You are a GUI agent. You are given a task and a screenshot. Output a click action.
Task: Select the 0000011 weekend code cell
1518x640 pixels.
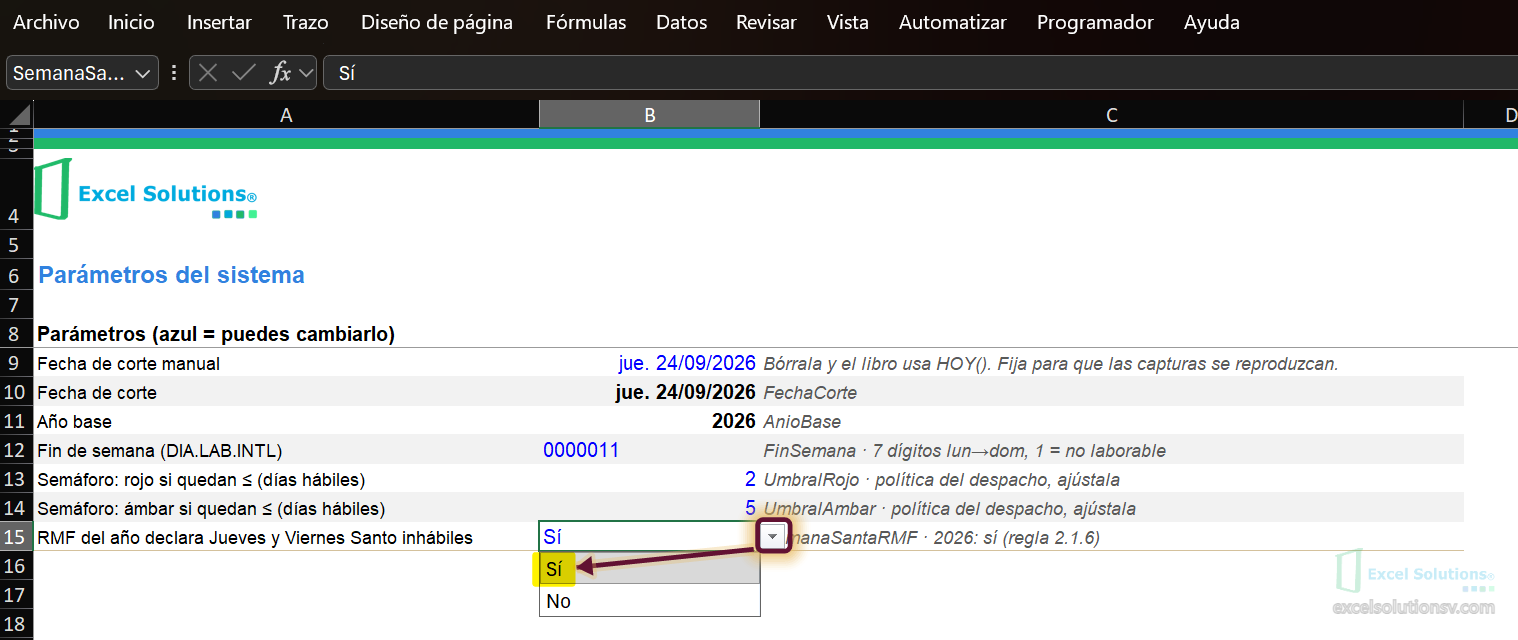coord(649,450)
